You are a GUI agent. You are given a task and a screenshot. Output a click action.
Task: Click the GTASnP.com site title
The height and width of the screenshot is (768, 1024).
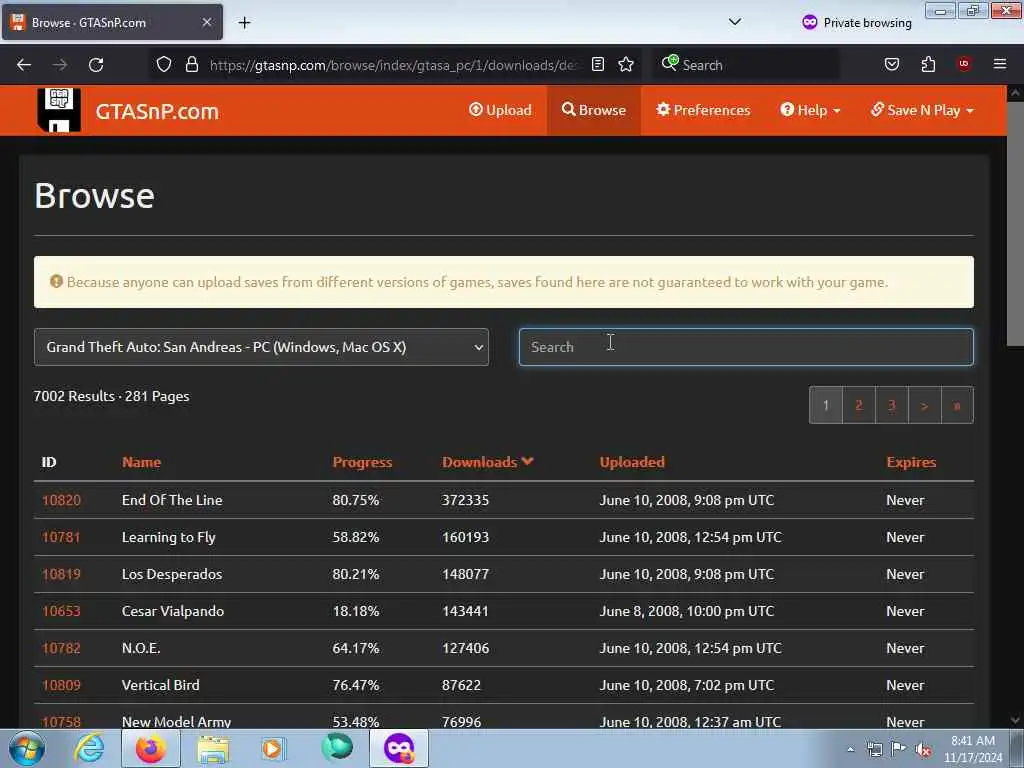click(x=157, y=111)
